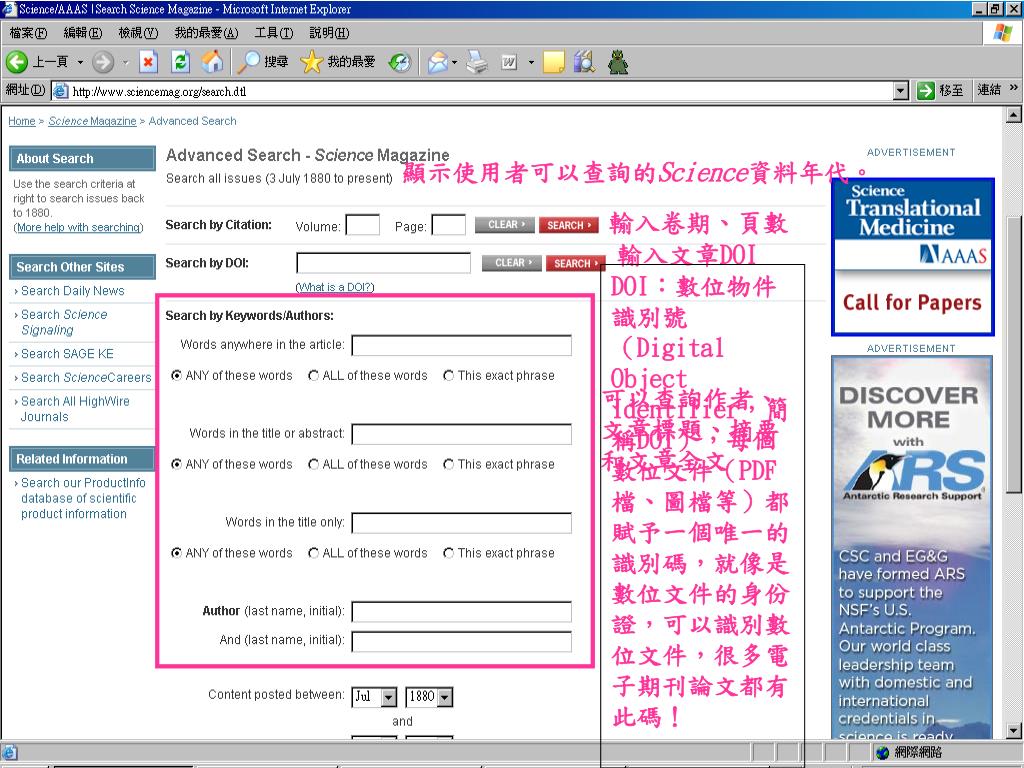Viewport: 1024px width, 768px height.
Task: Click SEARCH button for citation search
Action: click(x=569, y=225)
